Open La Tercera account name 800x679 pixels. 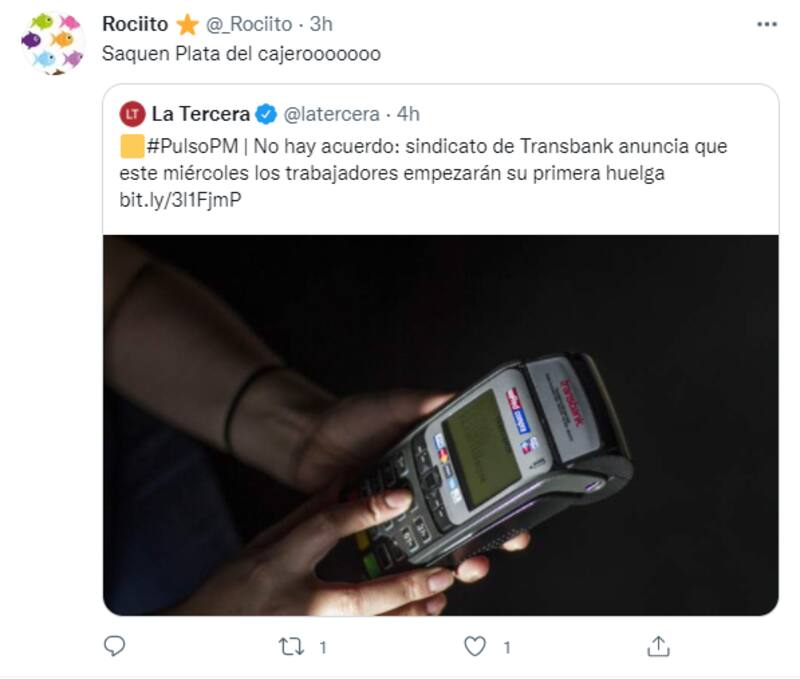[x=201, y=114]
